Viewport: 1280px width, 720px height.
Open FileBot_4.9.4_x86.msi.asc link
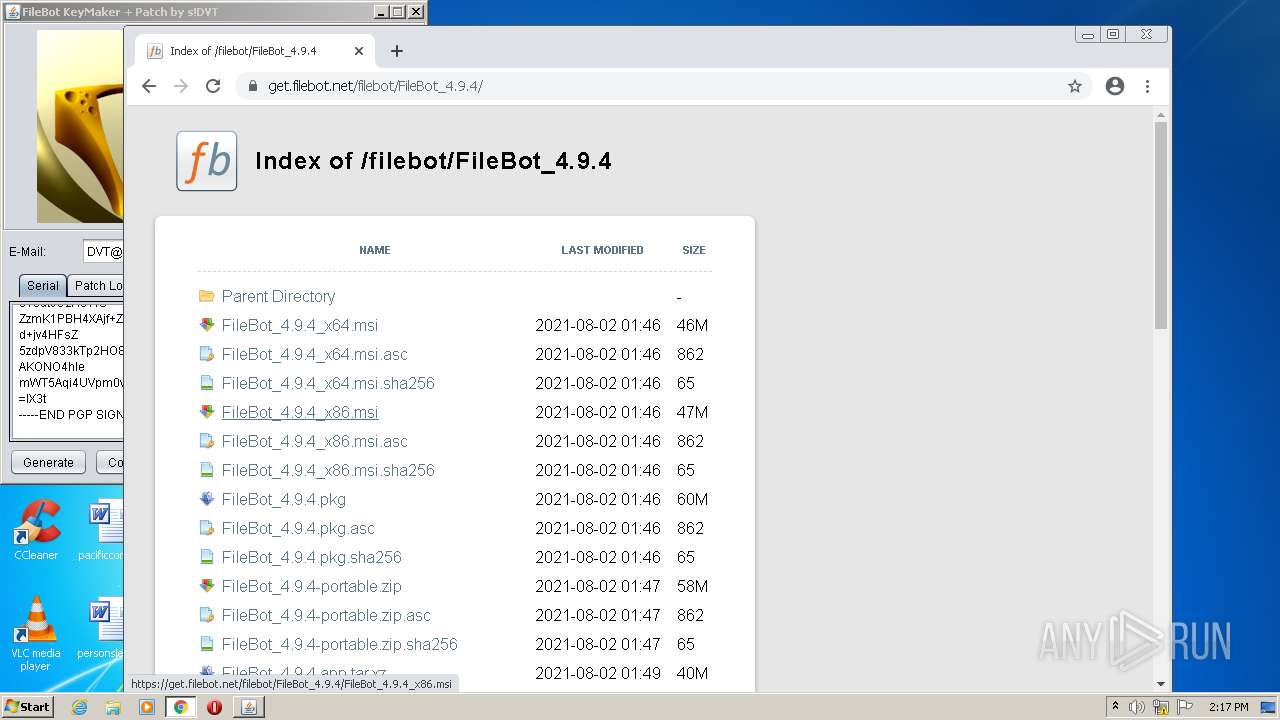315,441
